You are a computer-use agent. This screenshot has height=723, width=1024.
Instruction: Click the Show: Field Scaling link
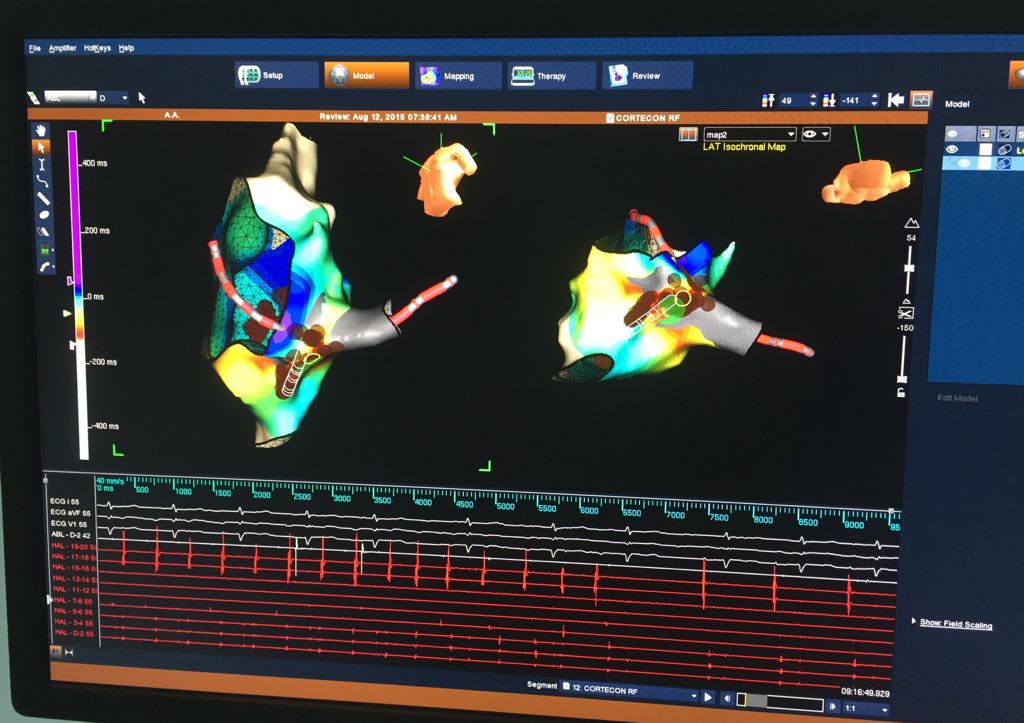pyautogui.click(x=955, y=625)
